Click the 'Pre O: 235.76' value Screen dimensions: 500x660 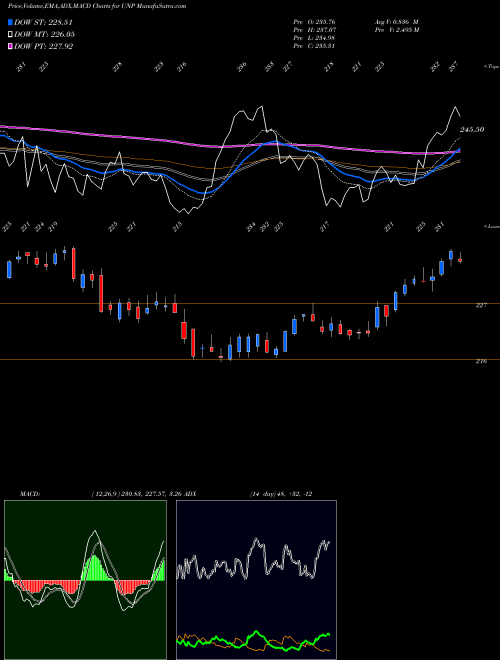(x=314, y=22)
